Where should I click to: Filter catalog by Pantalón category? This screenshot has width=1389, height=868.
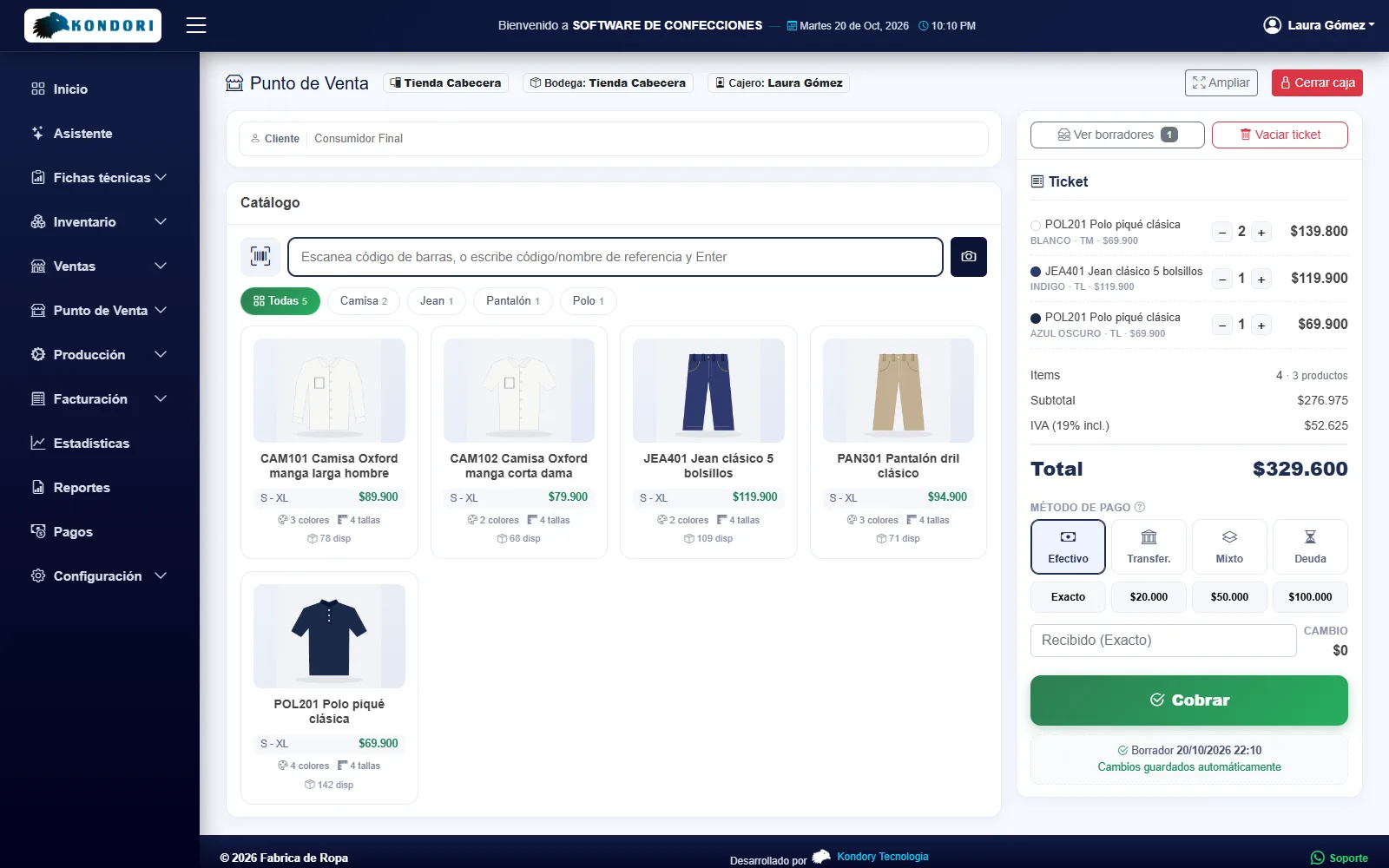pos(513,301)
